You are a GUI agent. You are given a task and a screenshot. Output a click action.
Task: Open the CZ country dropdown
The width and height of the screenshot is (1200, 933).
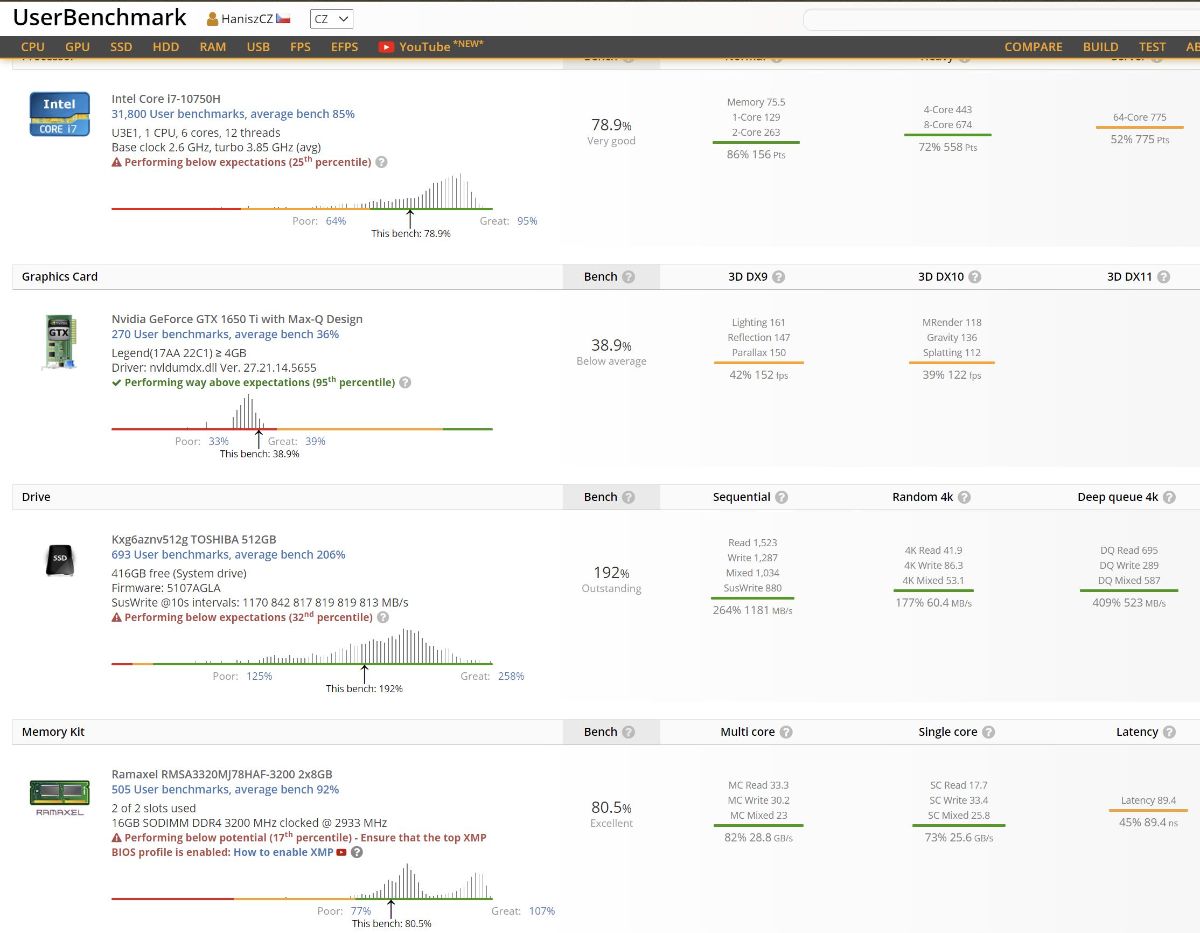pyautogui.click(x=331, y=19)
